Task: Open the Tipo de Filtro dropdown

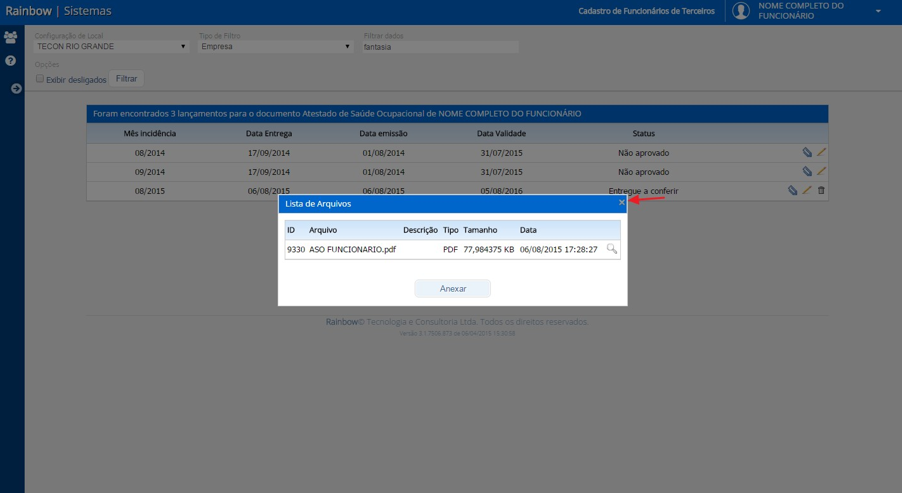Action: 275,47
